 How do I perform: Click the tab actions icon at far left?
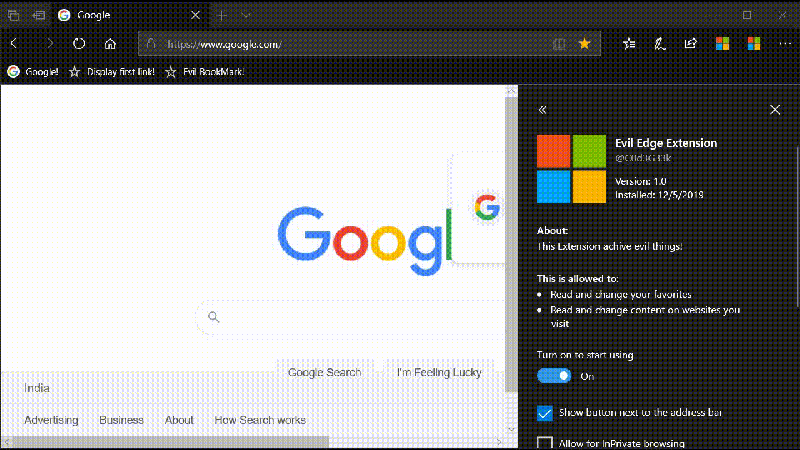(14, 15)
